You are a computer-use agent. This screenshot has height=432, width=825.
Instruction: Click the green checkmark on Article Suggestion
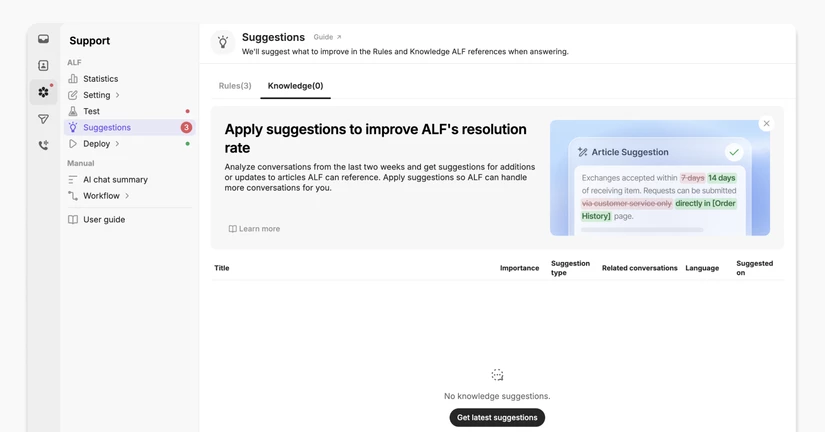(733, 153)
